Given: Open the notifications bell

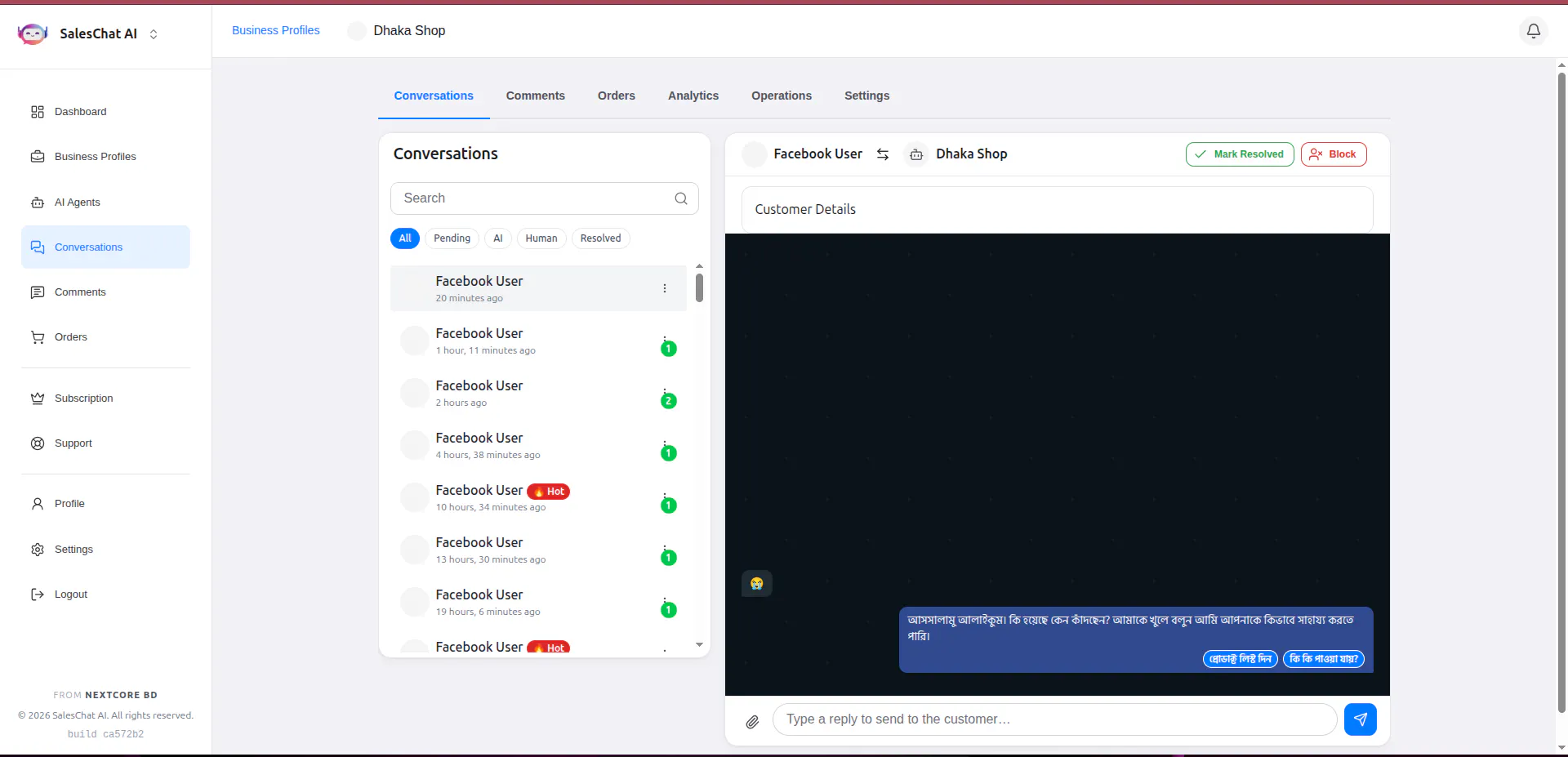Looking at the screenshot, I should (1534, 31).
